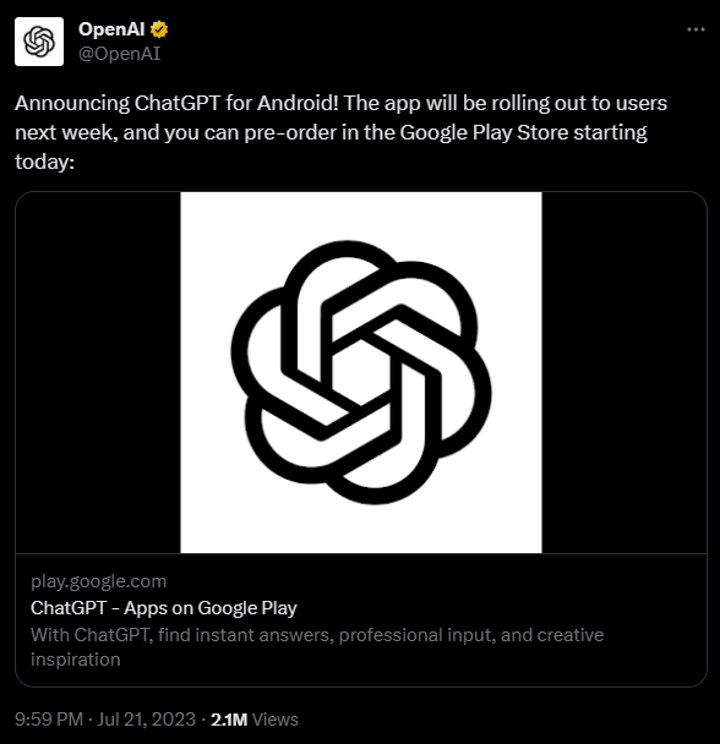This screenshot has width=720, height=744.
Task: Click the play.google.com domain text
Action: tap(99, 581)
